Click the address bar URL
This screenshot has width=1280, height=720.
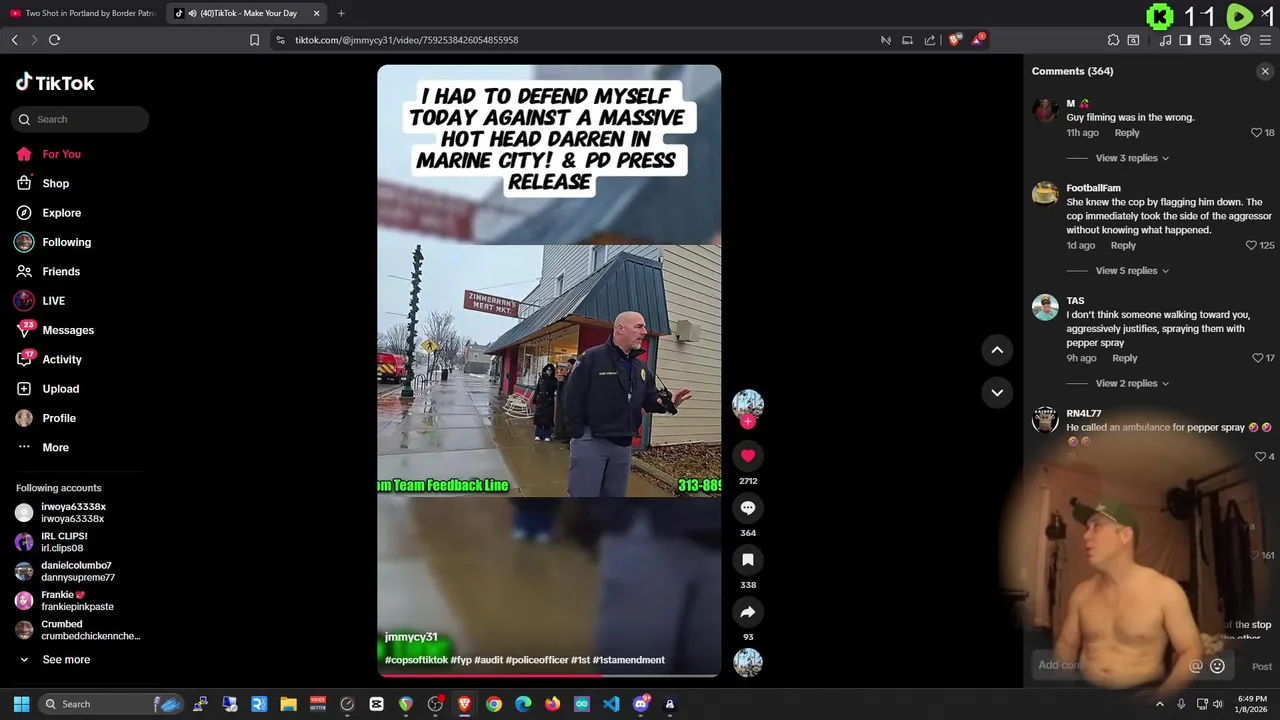406,40
